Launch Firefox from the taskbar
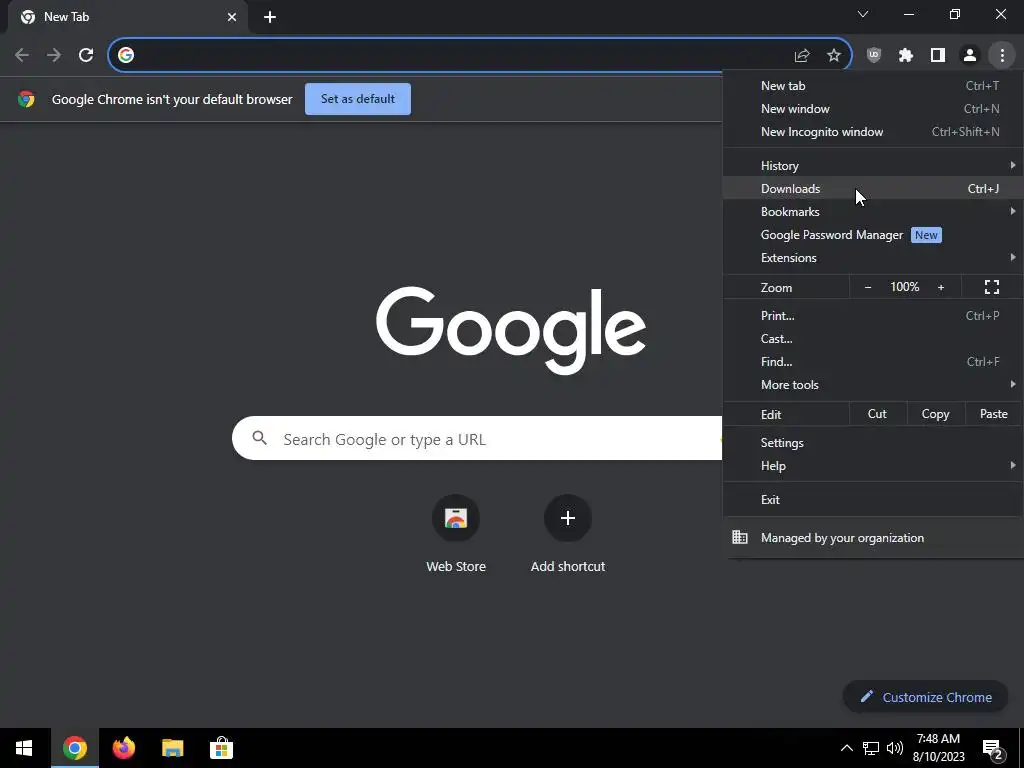This screenshot has width=1024, height=768. click(x=123, y=748)
